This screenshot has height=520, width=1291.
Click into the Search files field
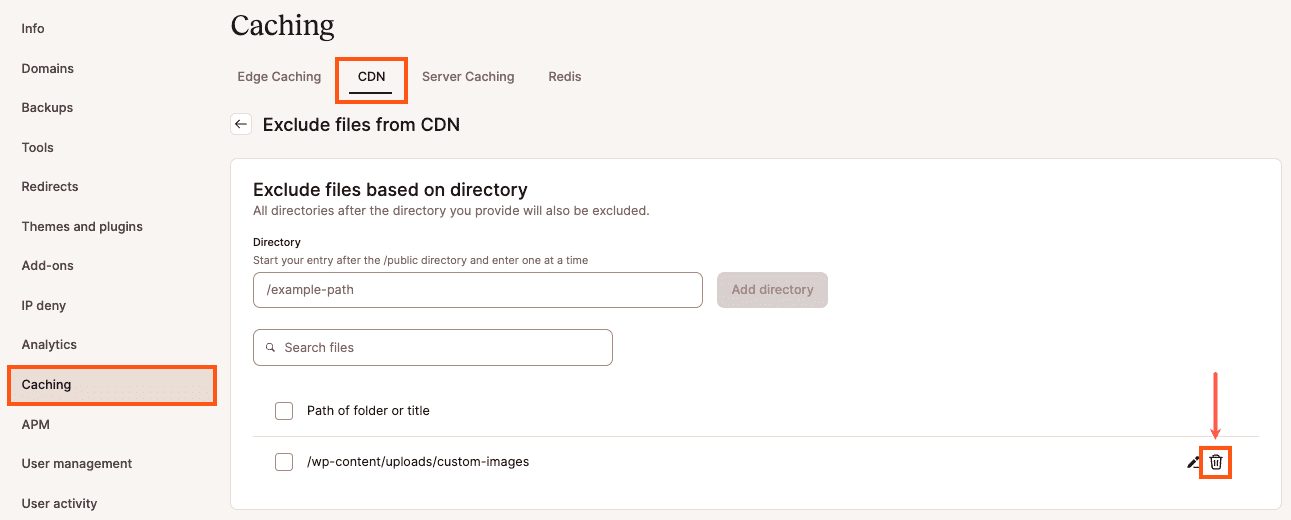tap(433, 347)
